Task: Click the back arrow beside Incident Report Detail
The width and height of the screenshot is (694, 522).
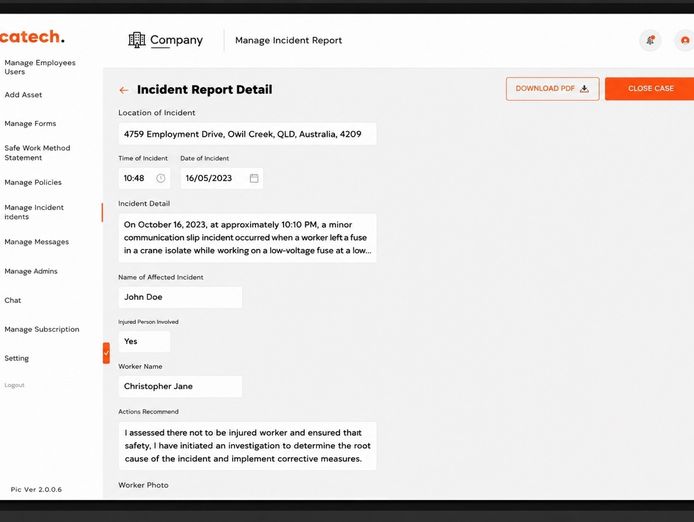Action: pyautogui.click(x=123, y=90)
